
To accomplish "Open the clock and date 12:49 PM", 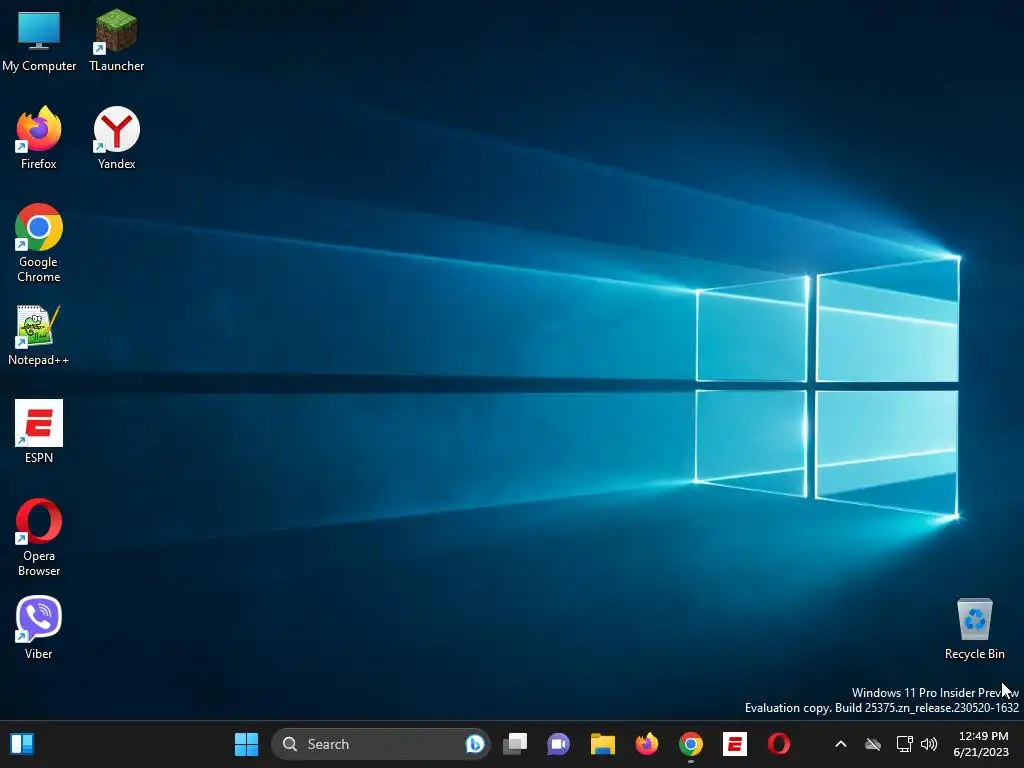I will [x=982, y=744].
